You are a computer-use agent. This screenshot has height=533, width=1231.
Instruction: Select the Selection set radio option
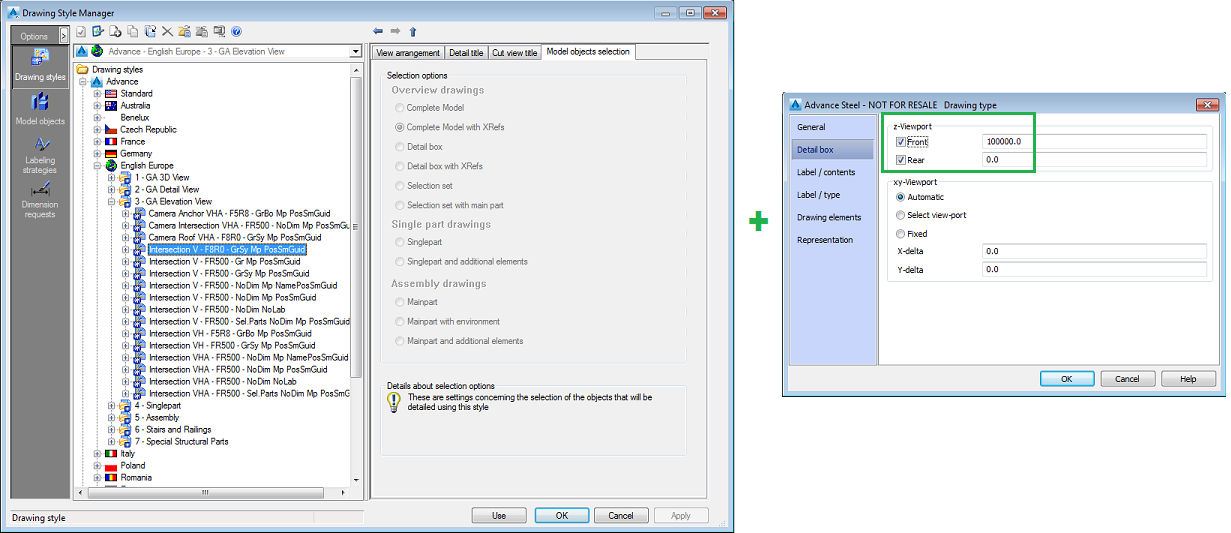tap(400, 186)
